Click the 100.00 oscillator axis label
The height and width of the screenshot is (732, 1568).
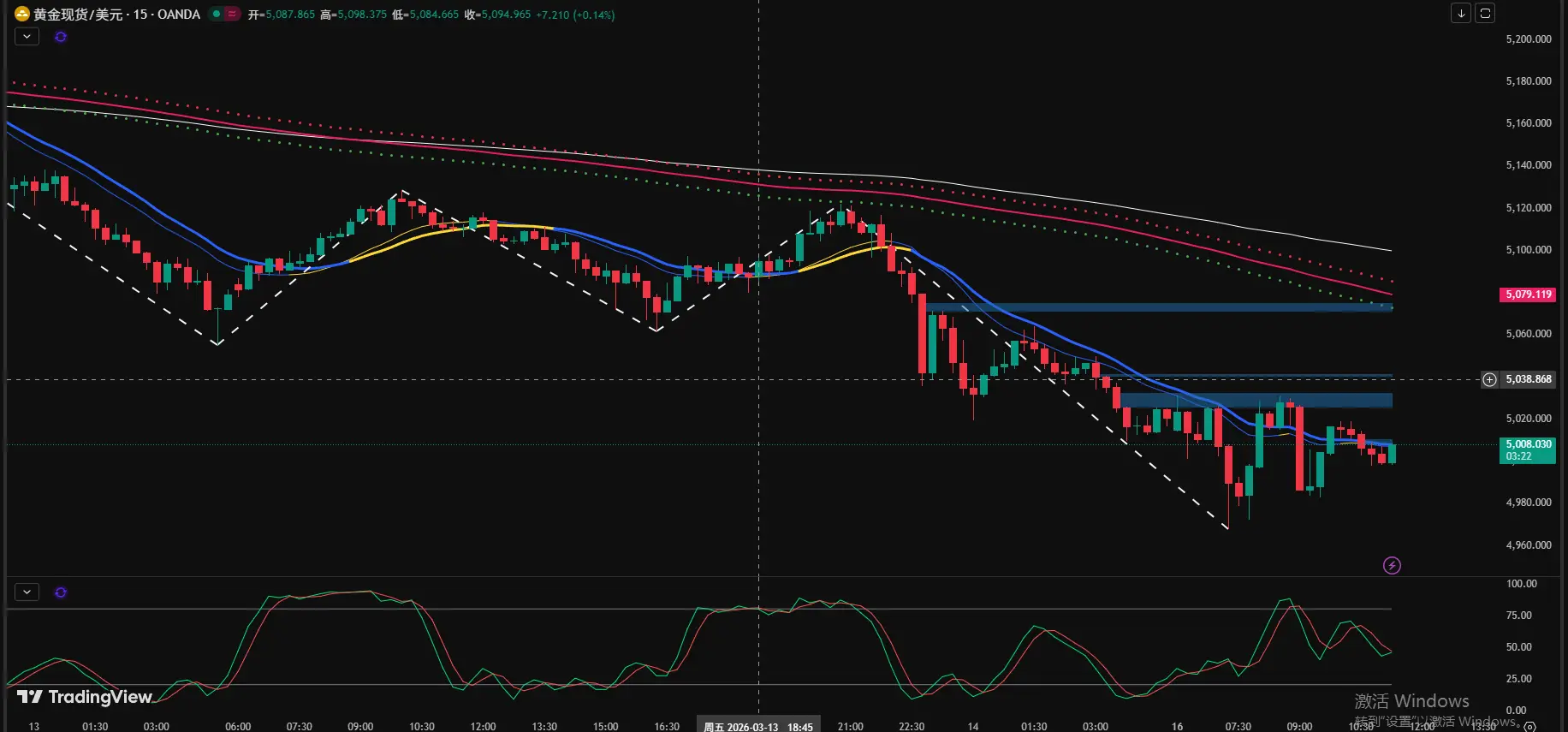pos(1522,584)
